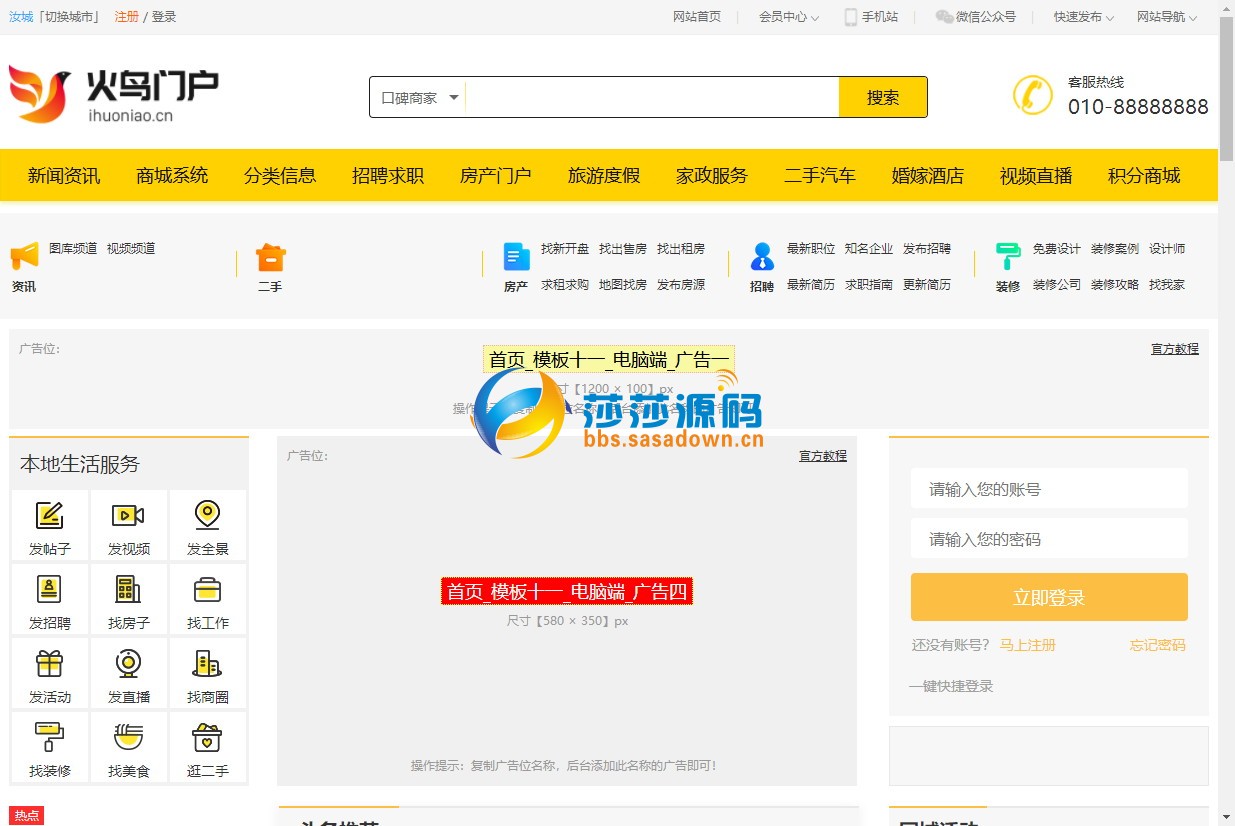Open the 发直播 webcam icon
1235x826 pixels.
pos(128,663)
